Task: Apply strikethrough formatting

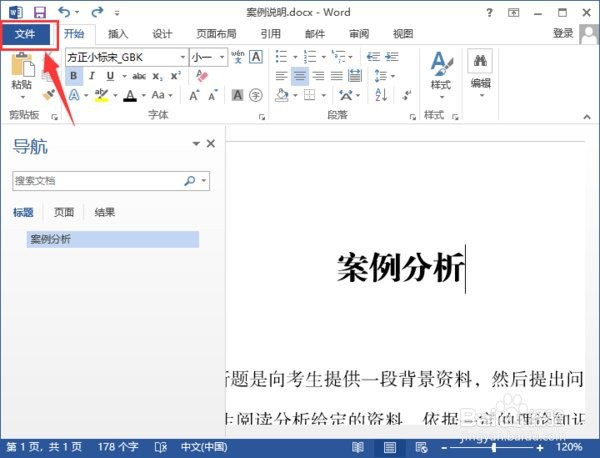Action: [x=139, y=76]
